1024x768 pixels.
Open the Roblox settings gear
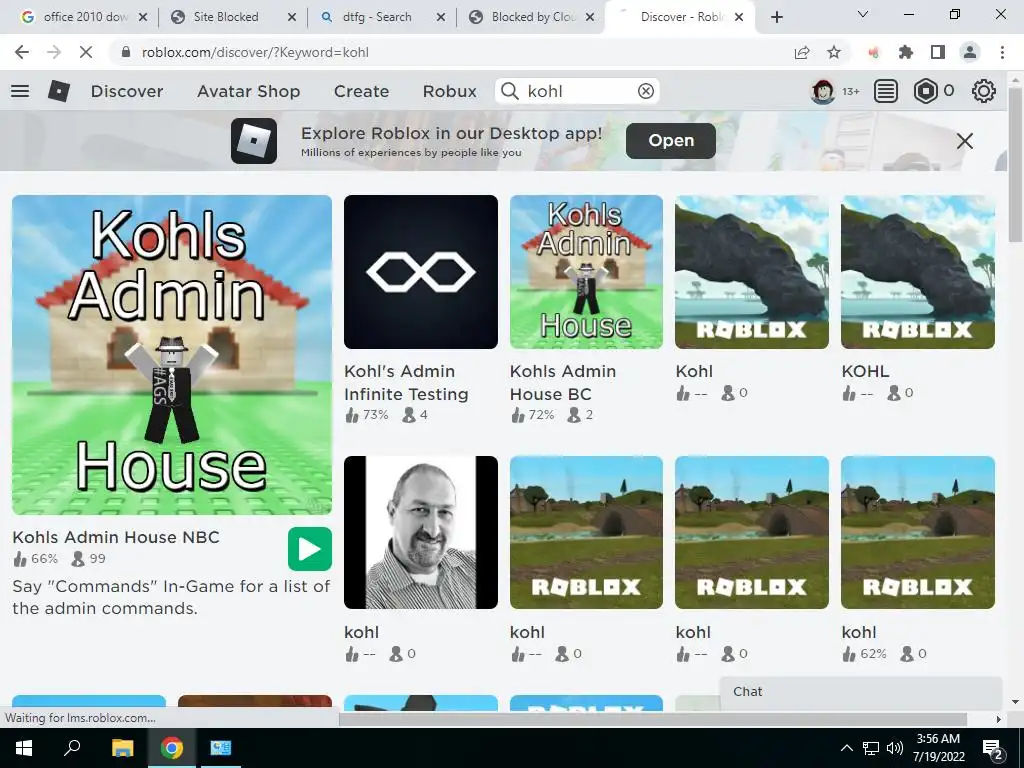click(984, 91)
